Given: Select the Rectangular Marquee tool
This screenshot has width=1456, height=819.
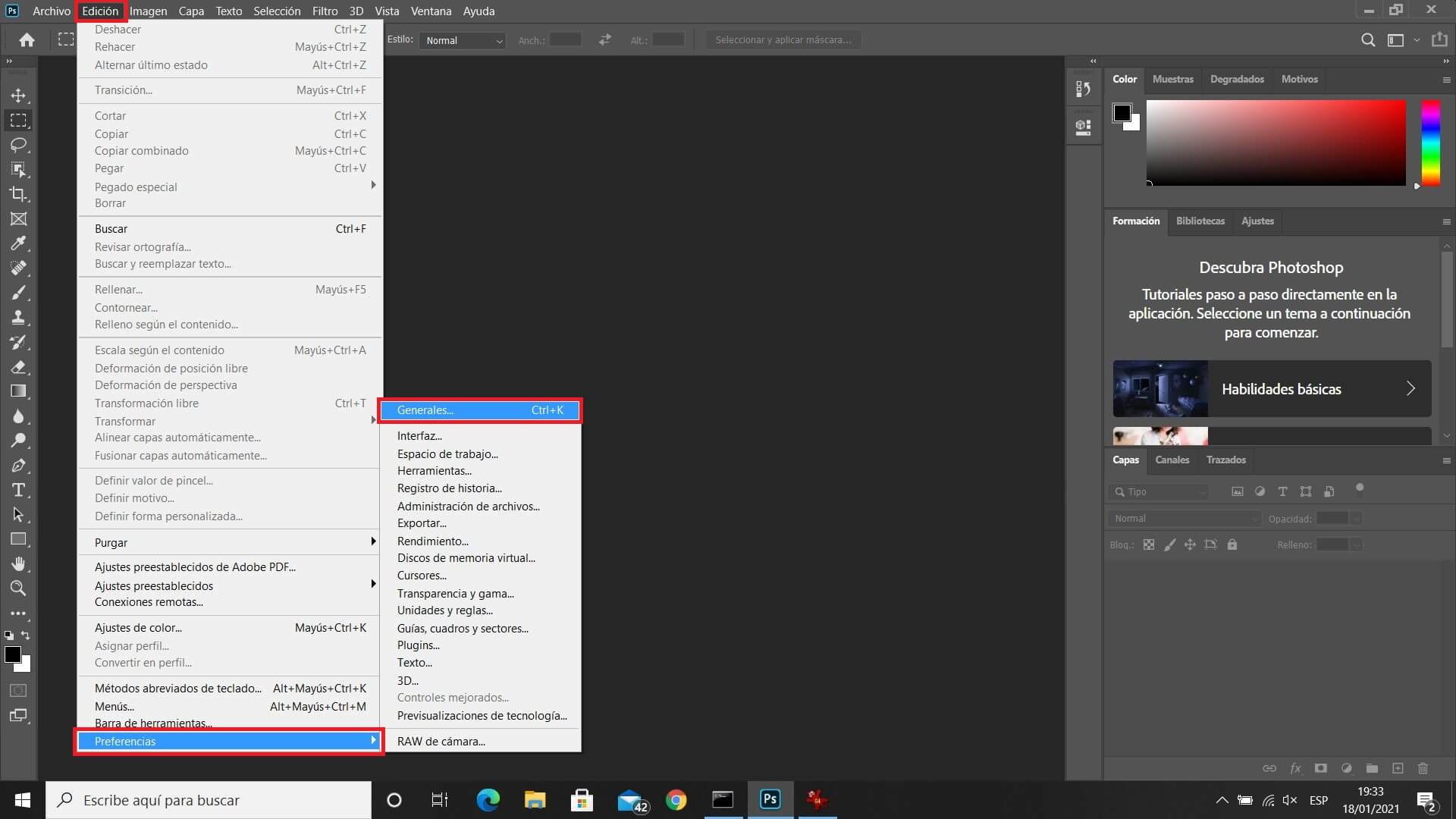Looking at the screenshot, I should point(18,120).
